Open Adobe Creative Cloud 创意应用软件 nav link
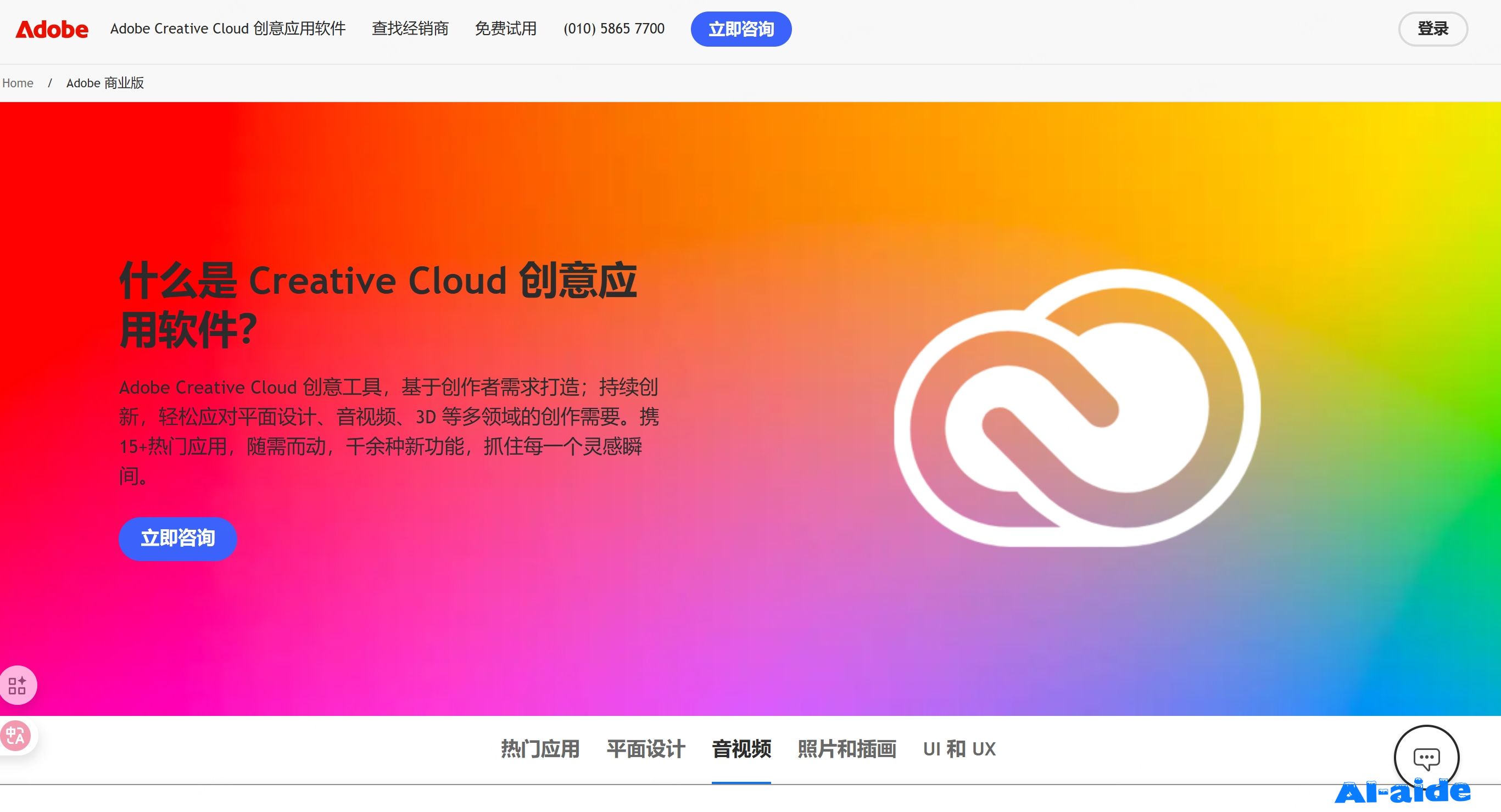 [x=228, y=29]
